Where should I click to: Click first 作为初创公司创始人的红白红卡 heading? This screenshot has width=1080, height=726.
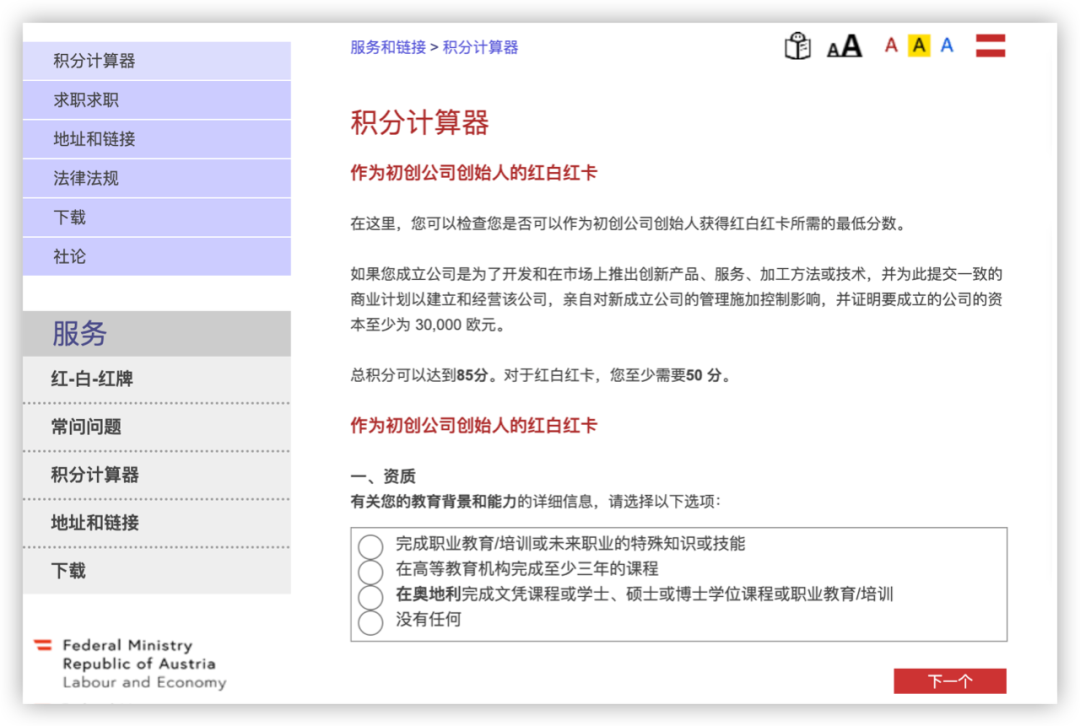tap(474, 173)
